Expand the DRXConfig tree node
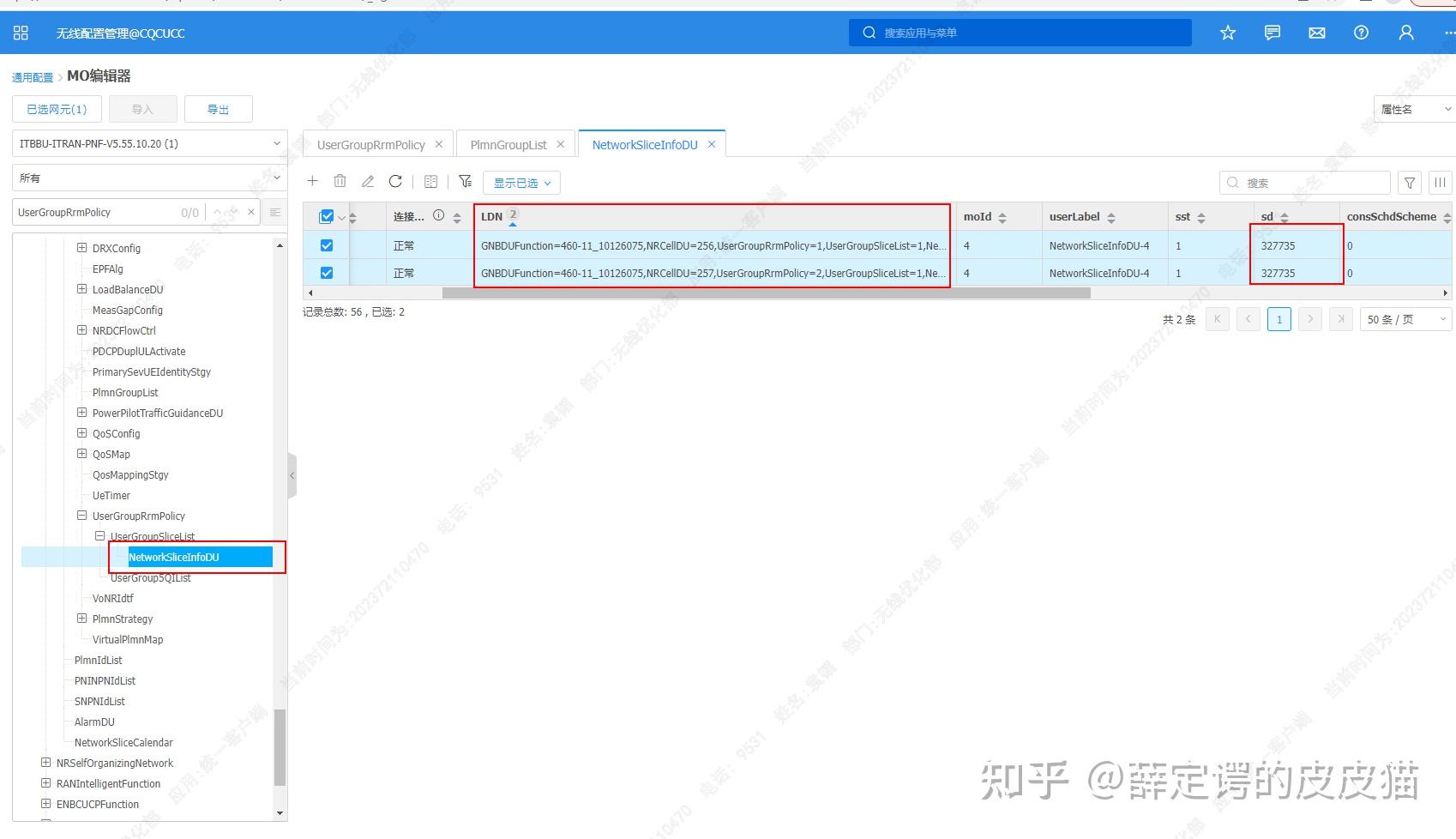Screen dimensions: 1456x839 pyautogui.click(x=81, y=248)
